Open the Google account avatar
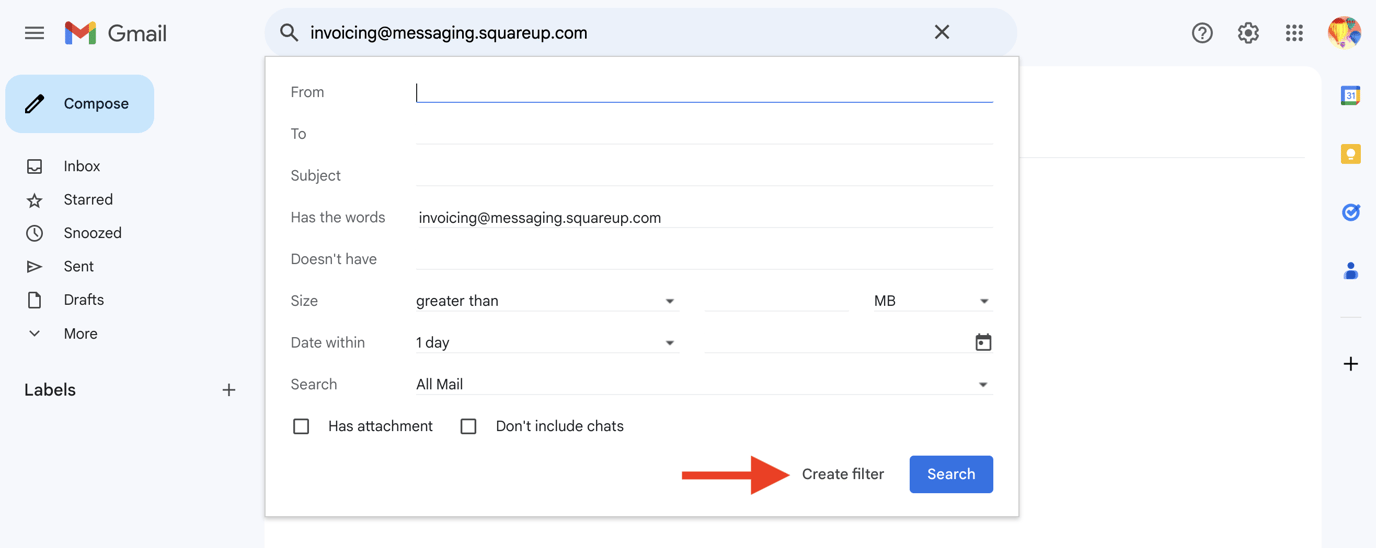Viewport: 1376px width, 548px height. 1344,32
